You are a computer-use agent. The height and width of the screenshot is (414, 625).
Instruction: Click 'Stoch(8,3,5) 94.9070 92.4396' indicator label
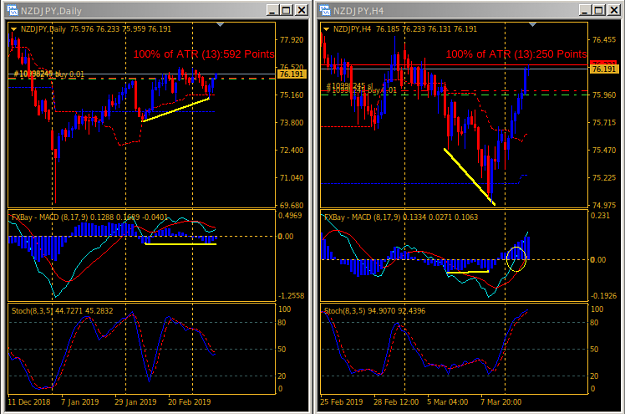coord(375,311)
